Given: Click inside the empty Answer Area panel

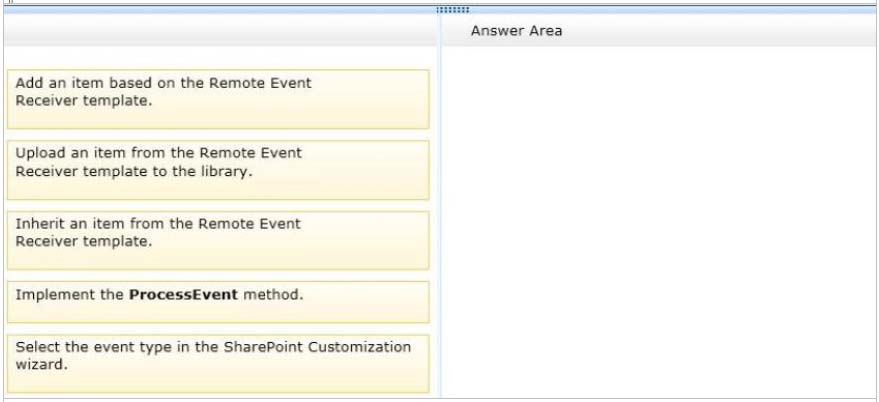Looking at the screenshot, I should 659,221.
